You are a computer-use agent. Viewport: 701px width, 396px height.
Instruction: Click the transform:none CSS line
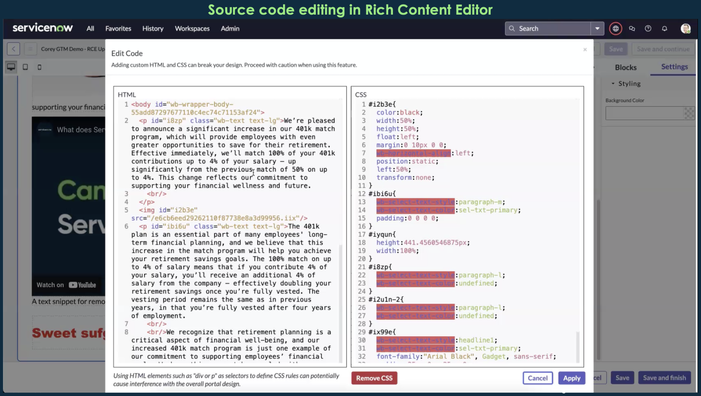[x=405, y=177]
